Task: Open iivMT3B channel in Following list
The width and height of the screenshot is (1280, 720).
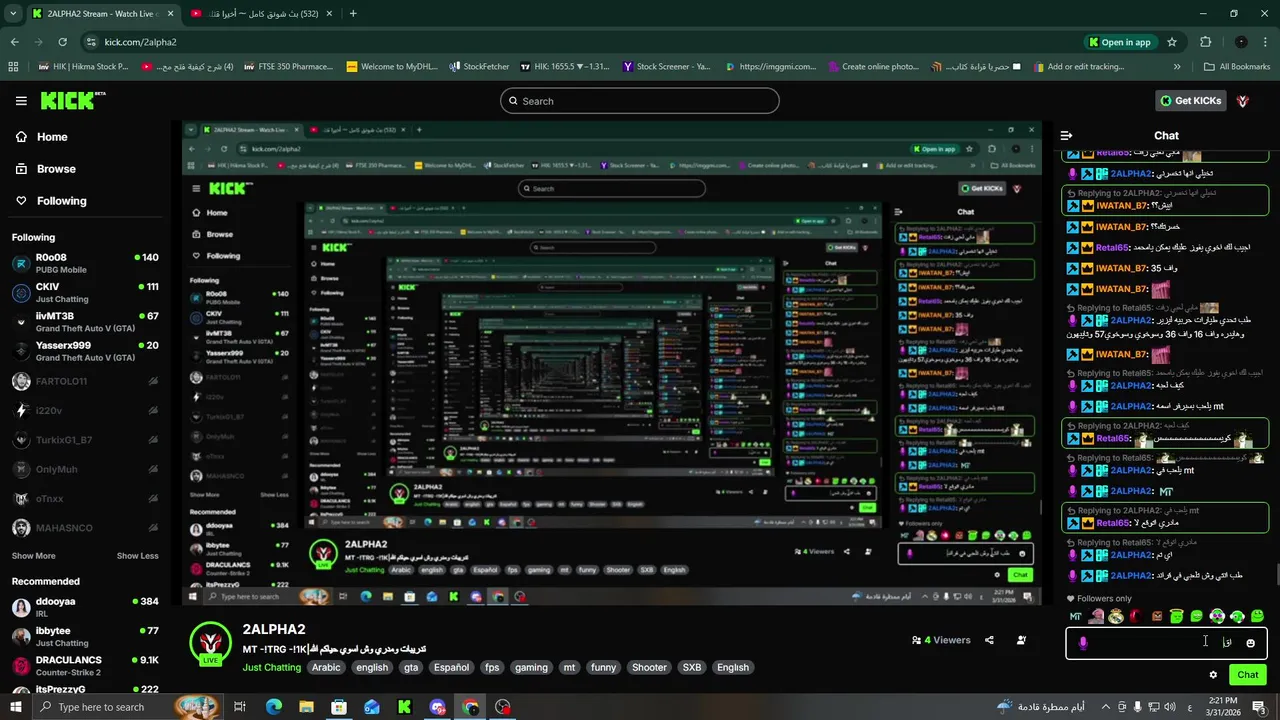Action: tap(85, 322)
